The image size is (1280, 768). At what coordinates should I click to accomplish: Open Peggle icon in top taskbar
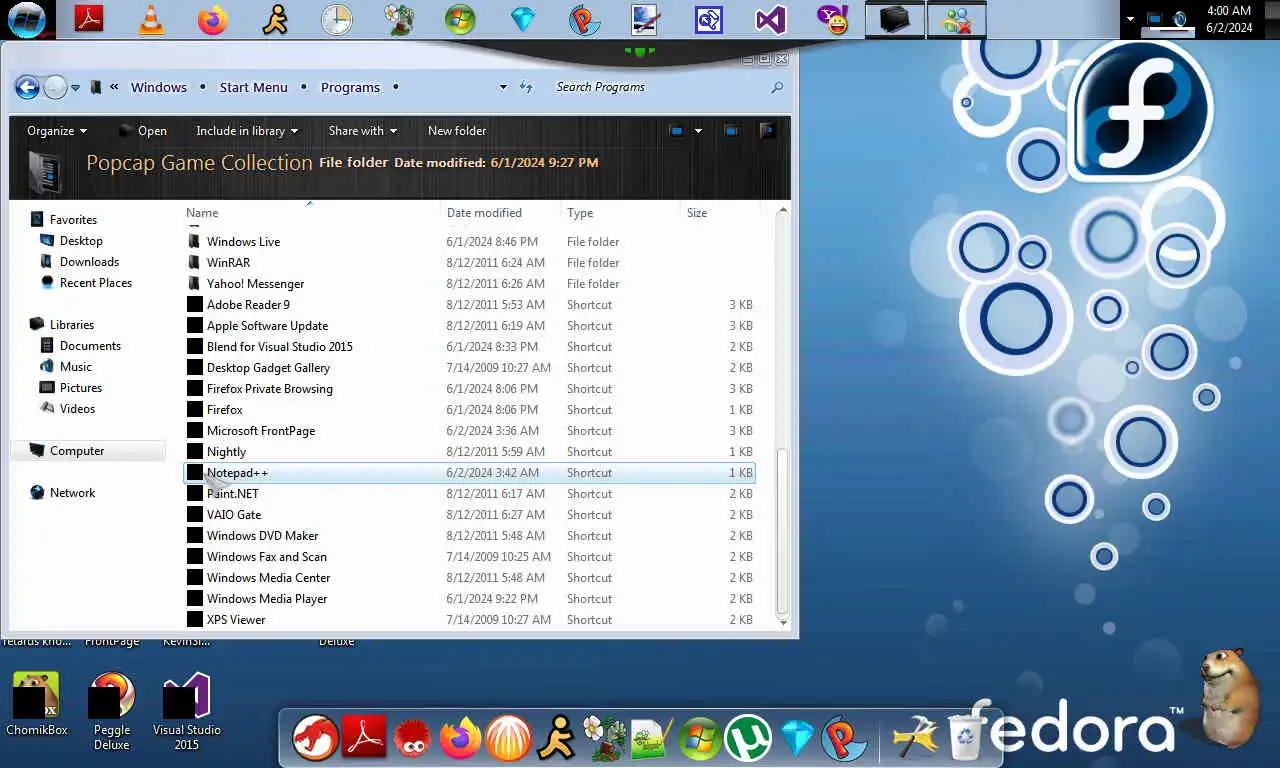585,19
